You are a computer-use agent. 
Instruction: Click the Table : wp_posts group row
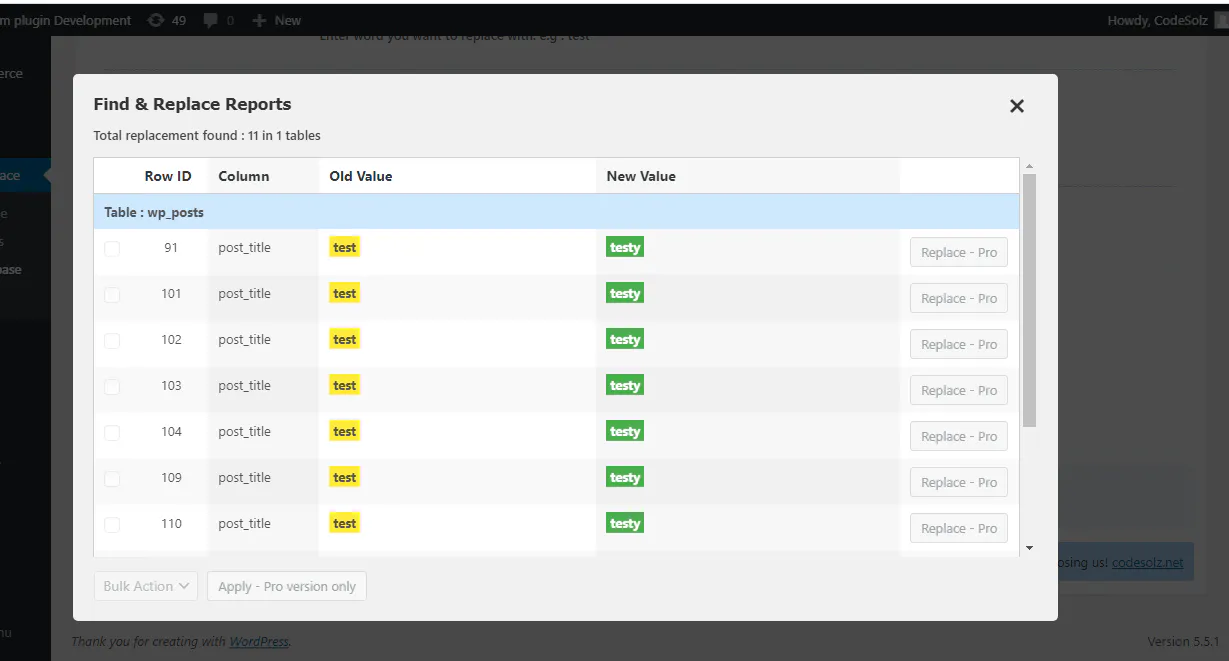click(556, 212)
